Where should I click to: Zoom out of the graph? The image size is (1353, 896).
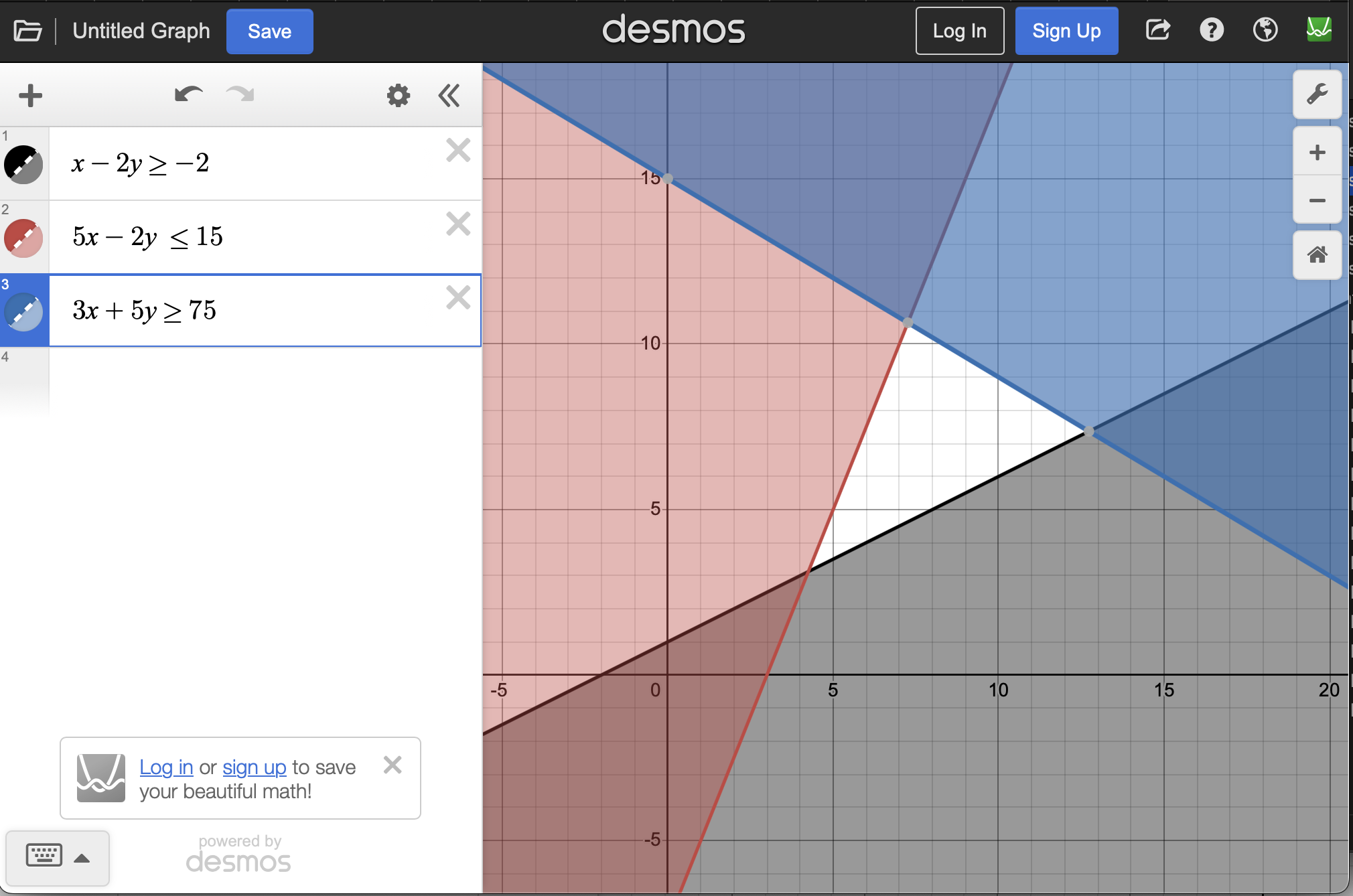1316,201
